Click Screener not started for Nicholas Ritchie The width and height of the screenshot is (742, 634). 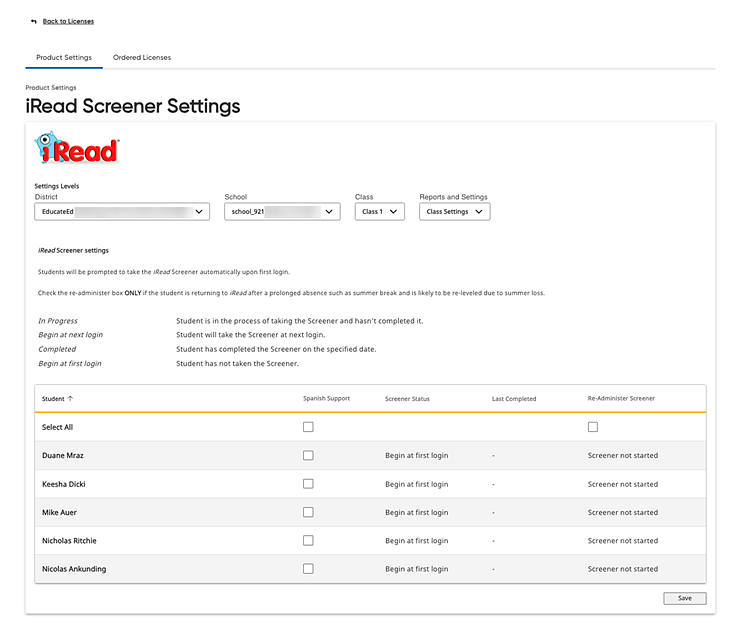point(623,540)
